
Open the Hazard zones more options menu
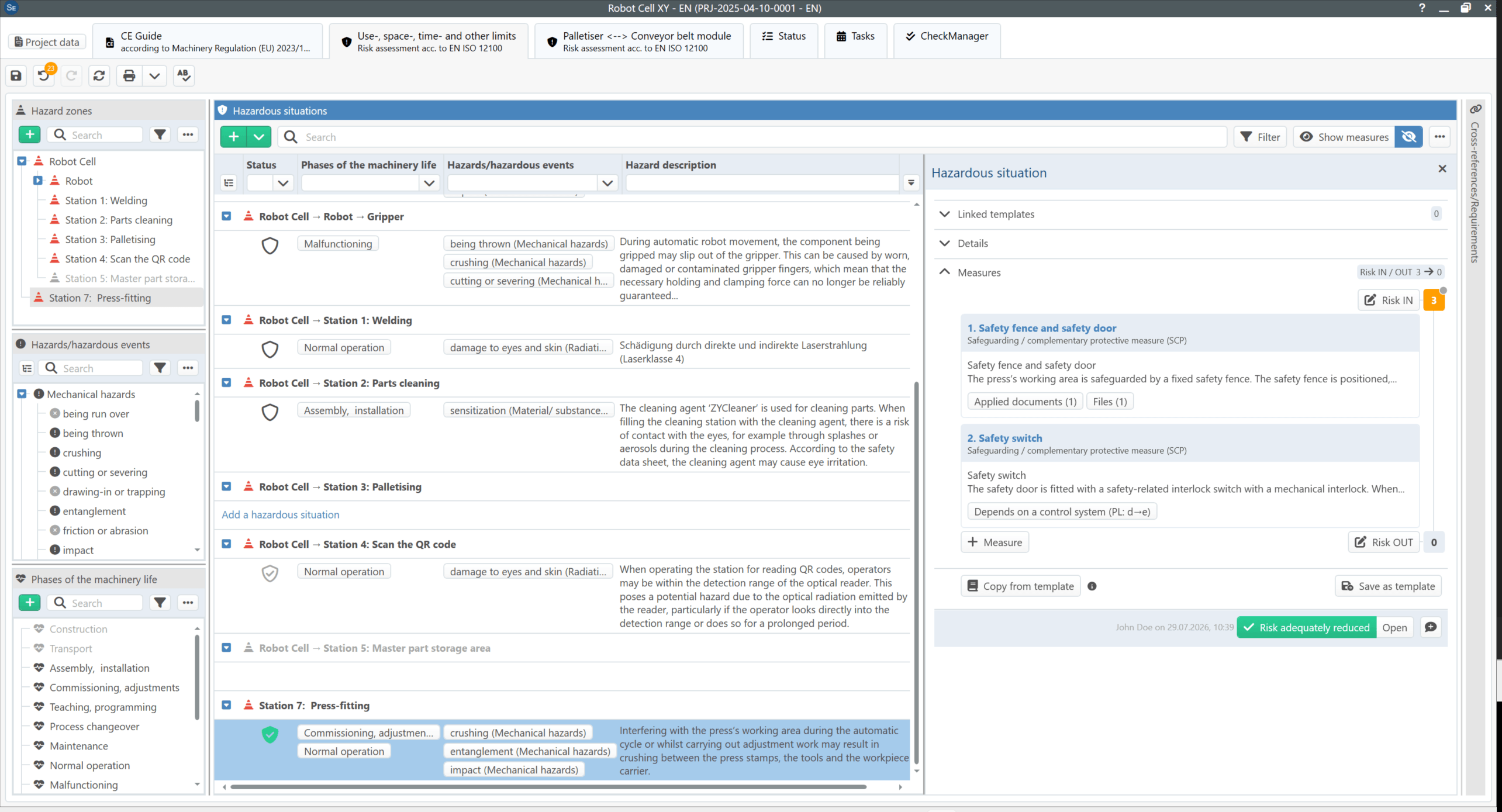pyautogui.click(x=188, y=134)
